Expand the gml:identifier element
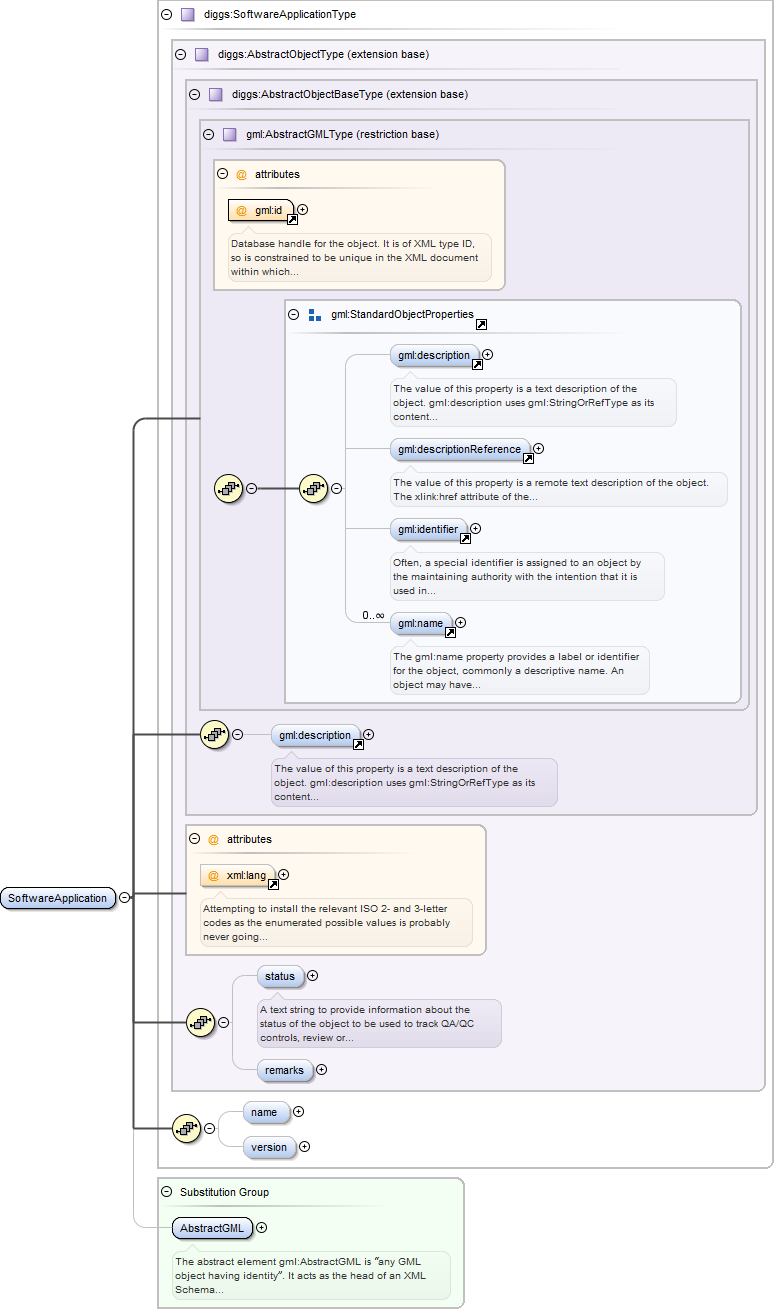Viewport: 775px width, 1310px height. point(475,528)
